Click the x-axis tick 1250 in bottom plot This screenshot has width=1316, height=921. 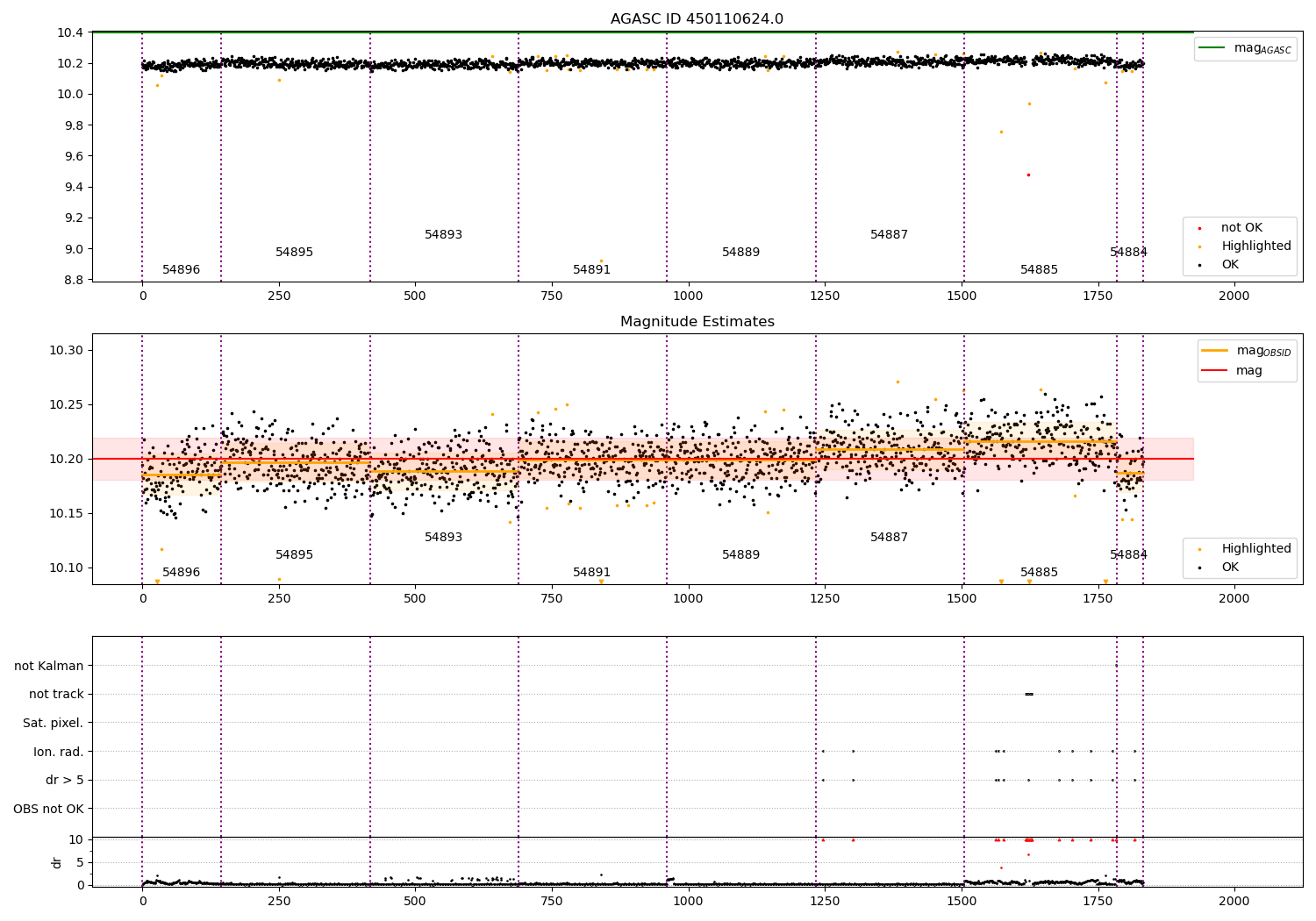(x=825, y=901)
